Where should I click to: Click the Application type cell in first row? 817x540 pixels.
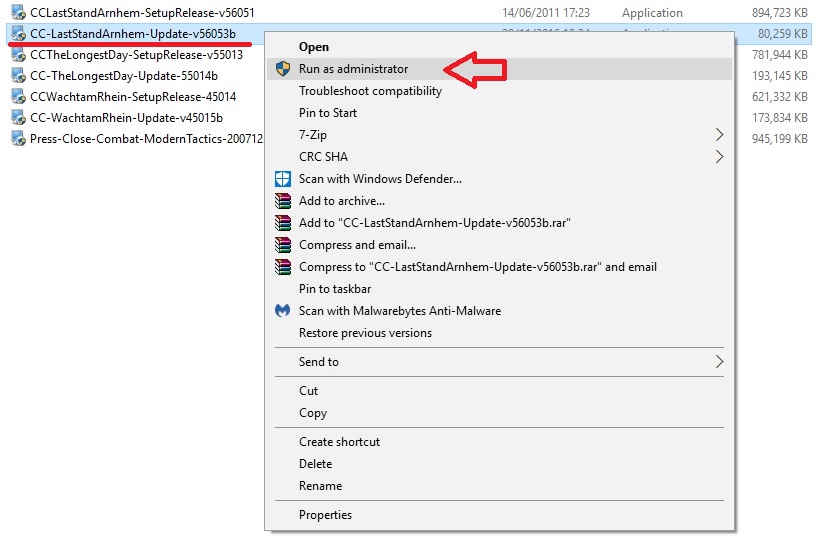pos(652,13)
